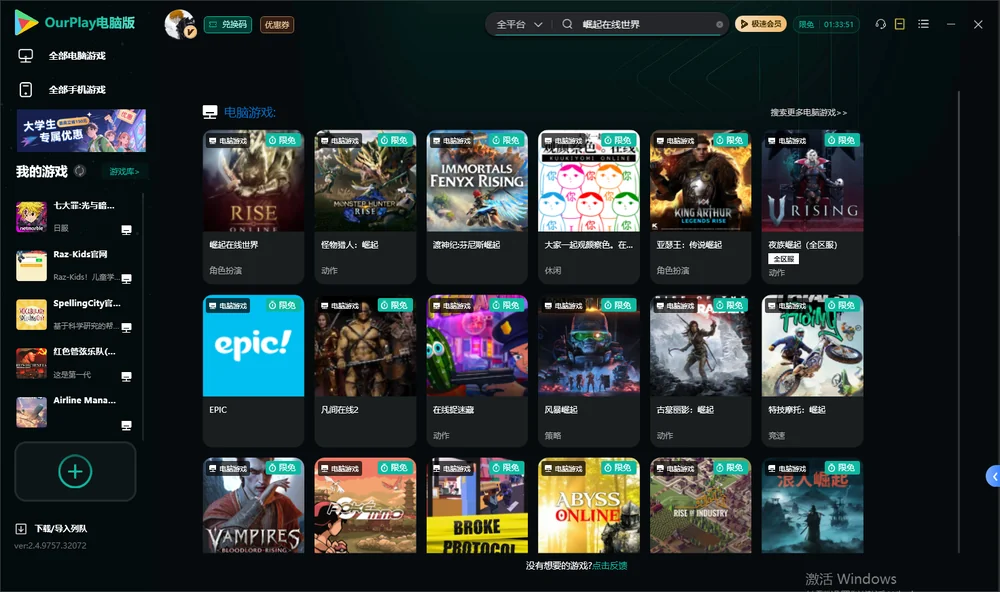The width and height of the screenshot is (1000, 592).
Task: Open the list menu icon in title bar
Action: tap(923, 24)
